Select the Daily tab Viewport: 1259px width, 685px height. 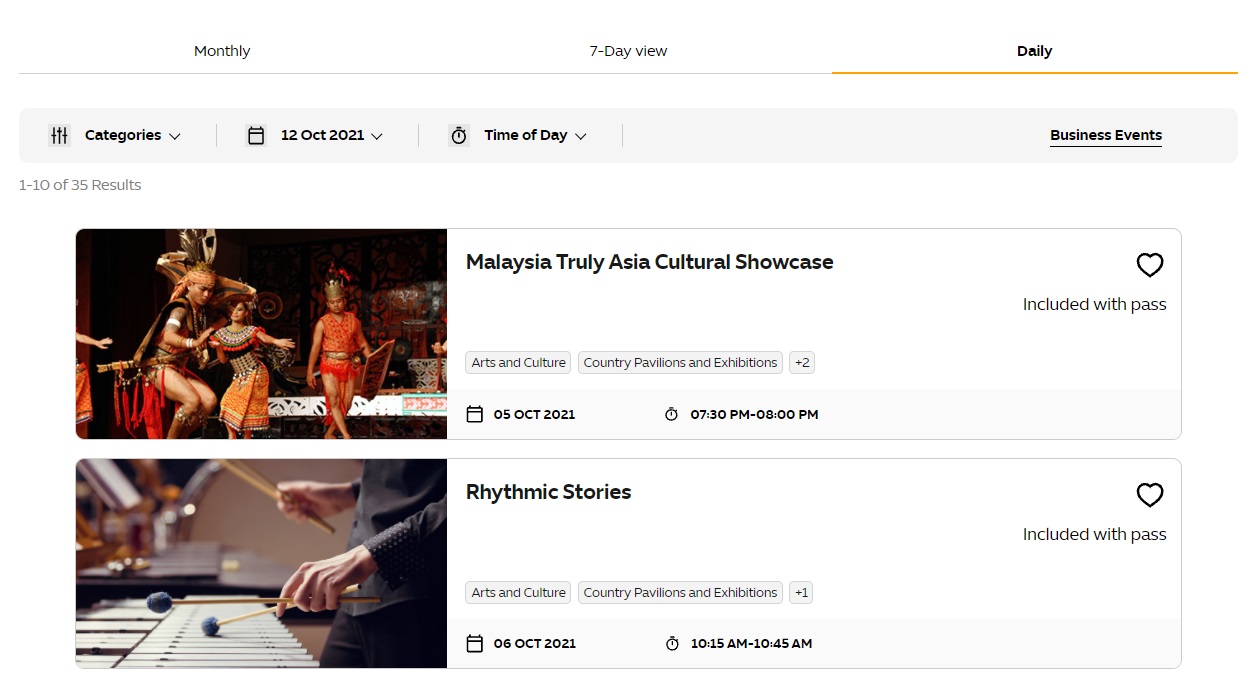click(x=1034, y=51)
